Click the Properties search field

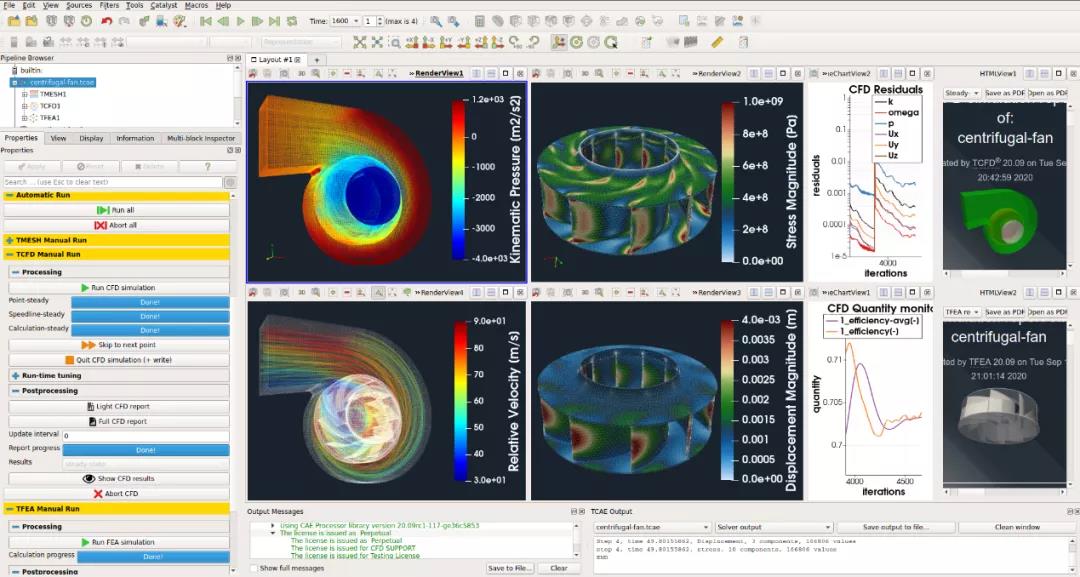click(x=113, y=182)
